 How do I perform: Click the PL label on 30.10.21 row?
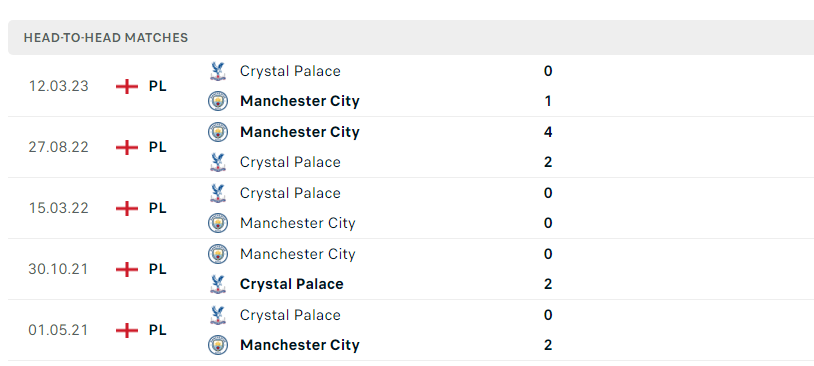tap(157, 269)
